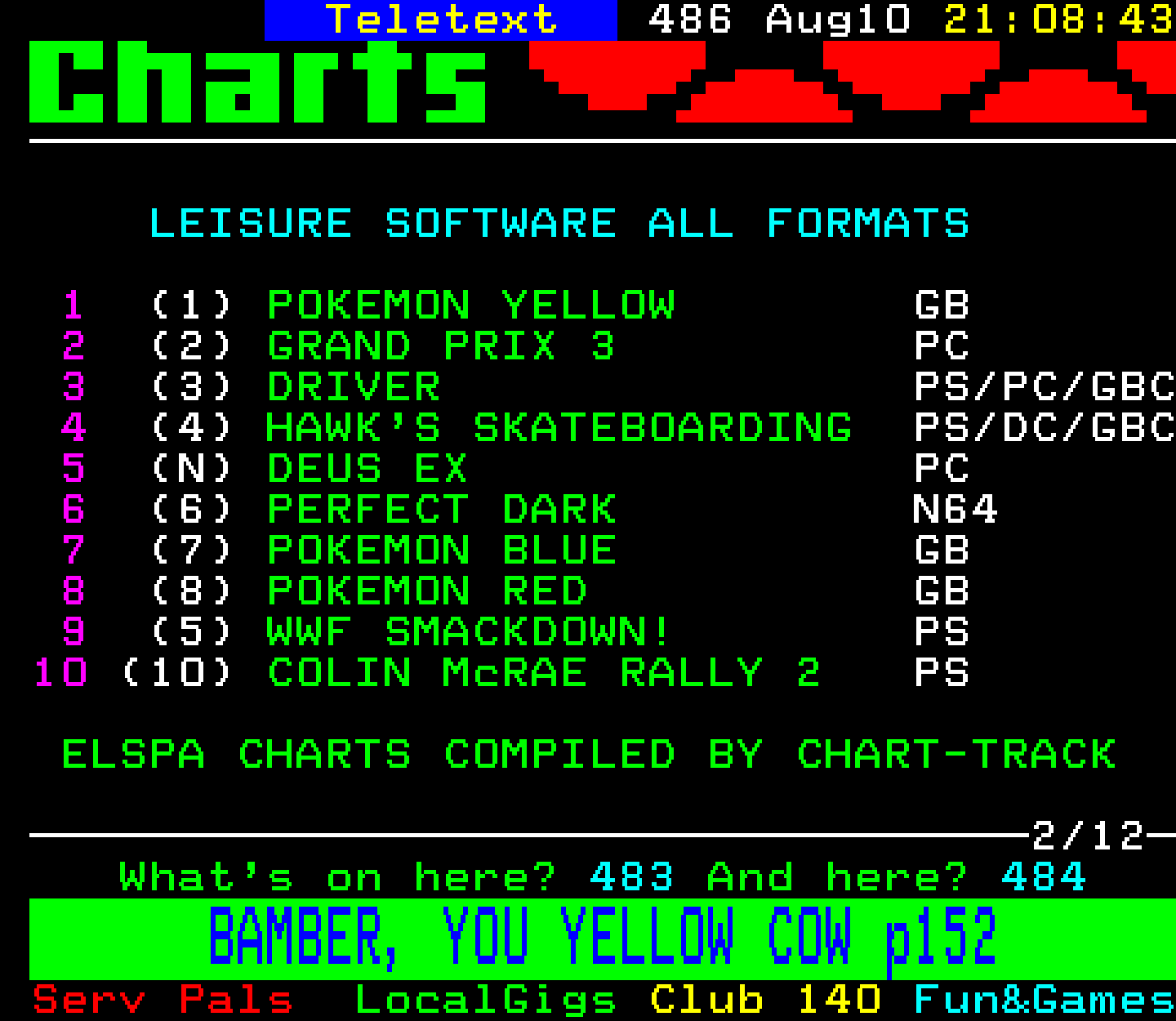
Task: Click the N64 format label
Action: [955, 510]
